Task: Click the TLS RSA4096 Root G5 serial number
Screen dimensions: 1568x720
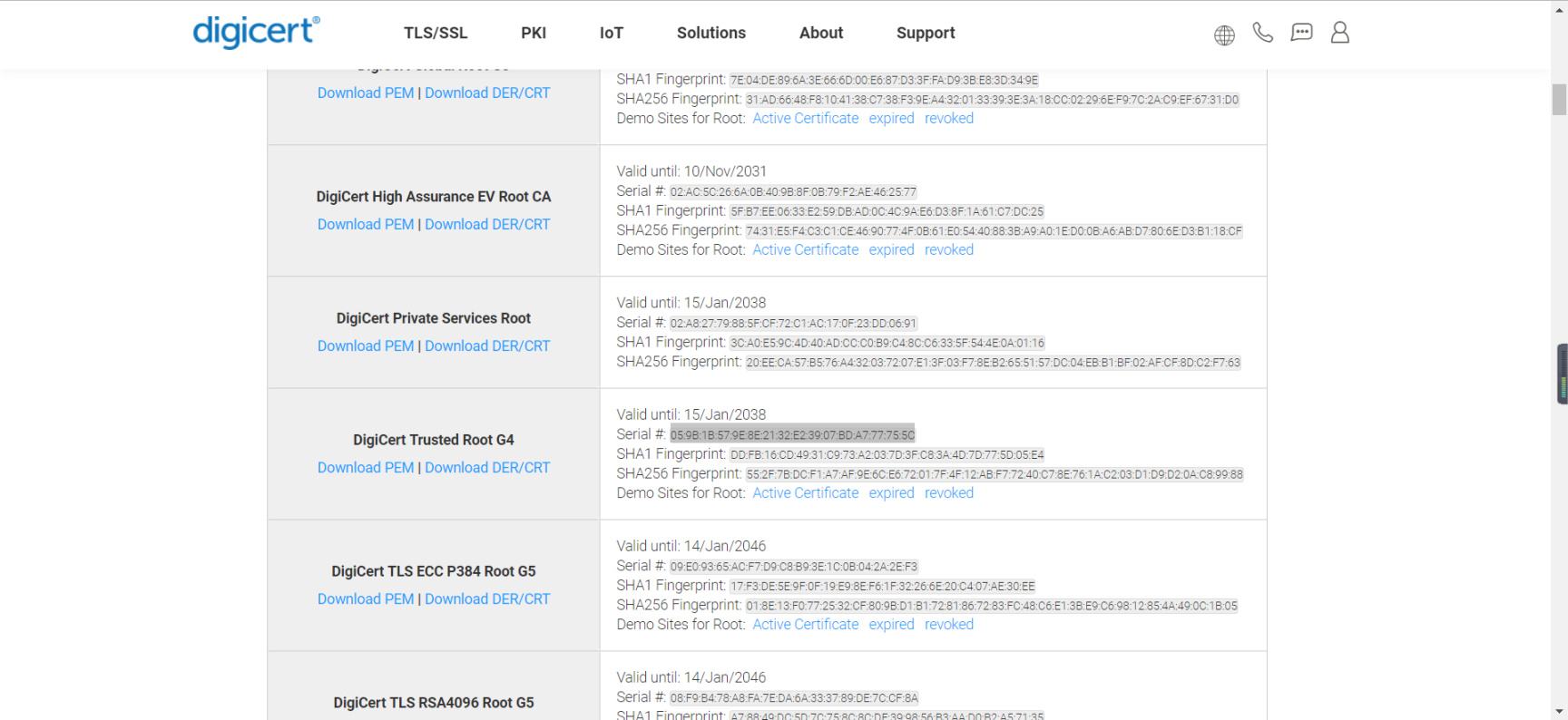Action: click(x=794, y=698)
